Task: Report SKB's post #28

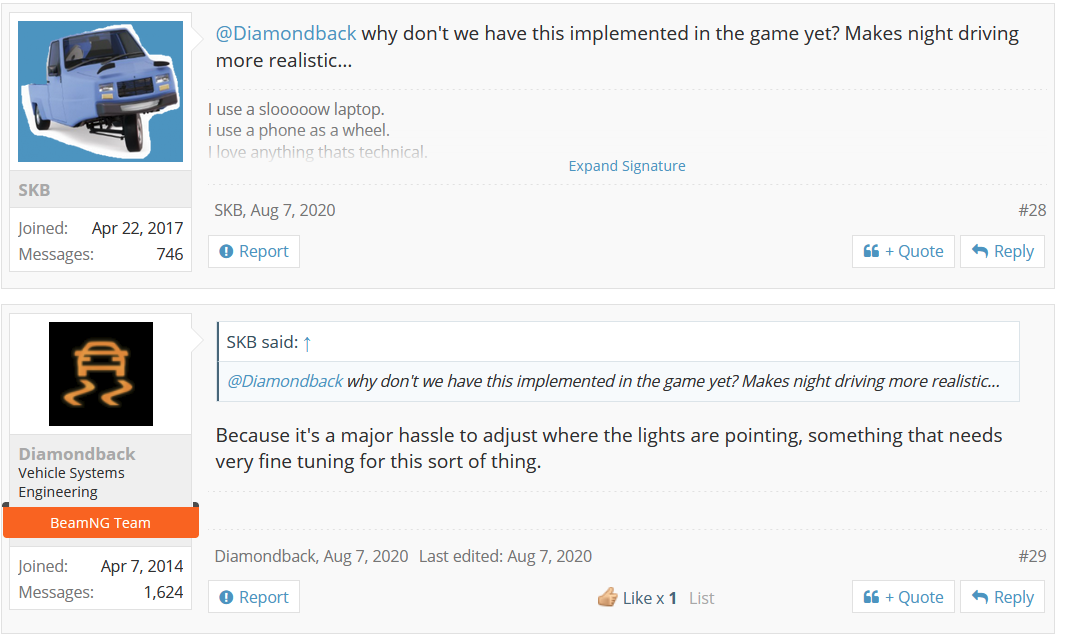Action: point(253,251)
